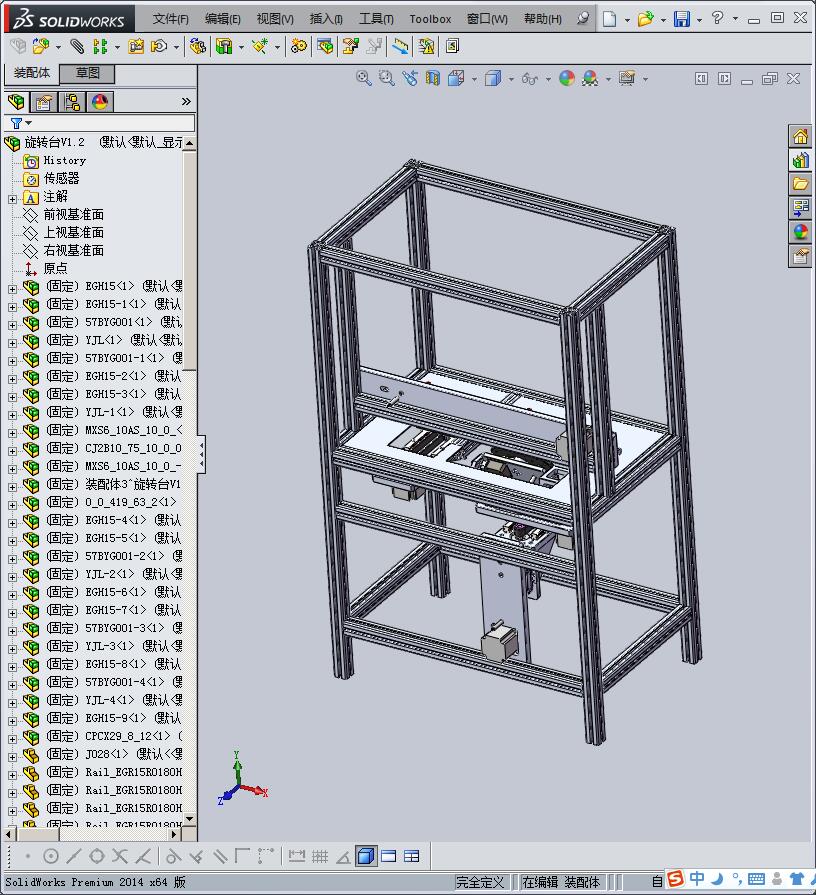Click the feature tree horizontal scrollbar thumb
The width and height of the screenshot is (816, 895).
[39, 834]
